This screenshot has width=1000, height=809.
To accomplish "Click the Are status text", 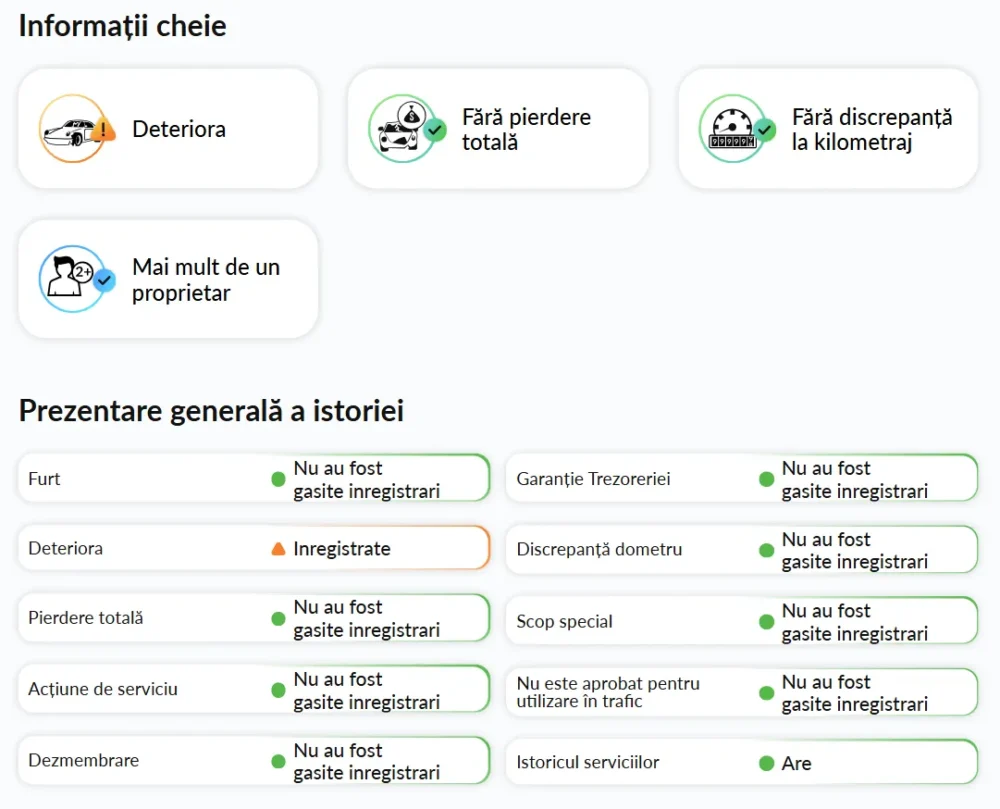I will pyautogui.click(x=797, y=763).
